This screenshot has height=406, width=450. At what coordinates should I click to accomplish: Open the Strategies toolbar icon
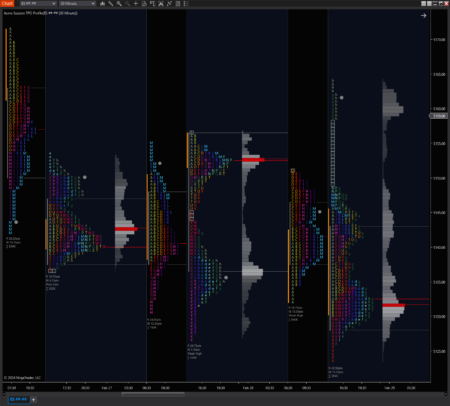click(x=169, y=4)
